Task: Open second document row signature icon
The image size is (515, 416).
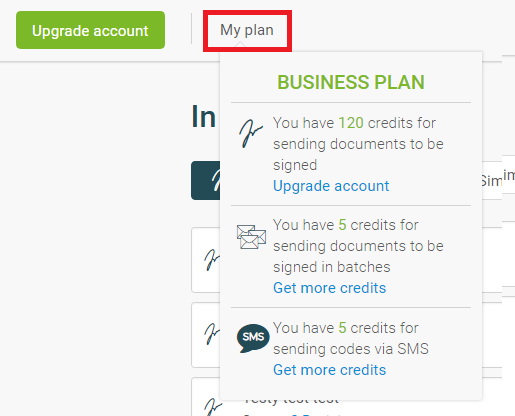Action: 212,334
